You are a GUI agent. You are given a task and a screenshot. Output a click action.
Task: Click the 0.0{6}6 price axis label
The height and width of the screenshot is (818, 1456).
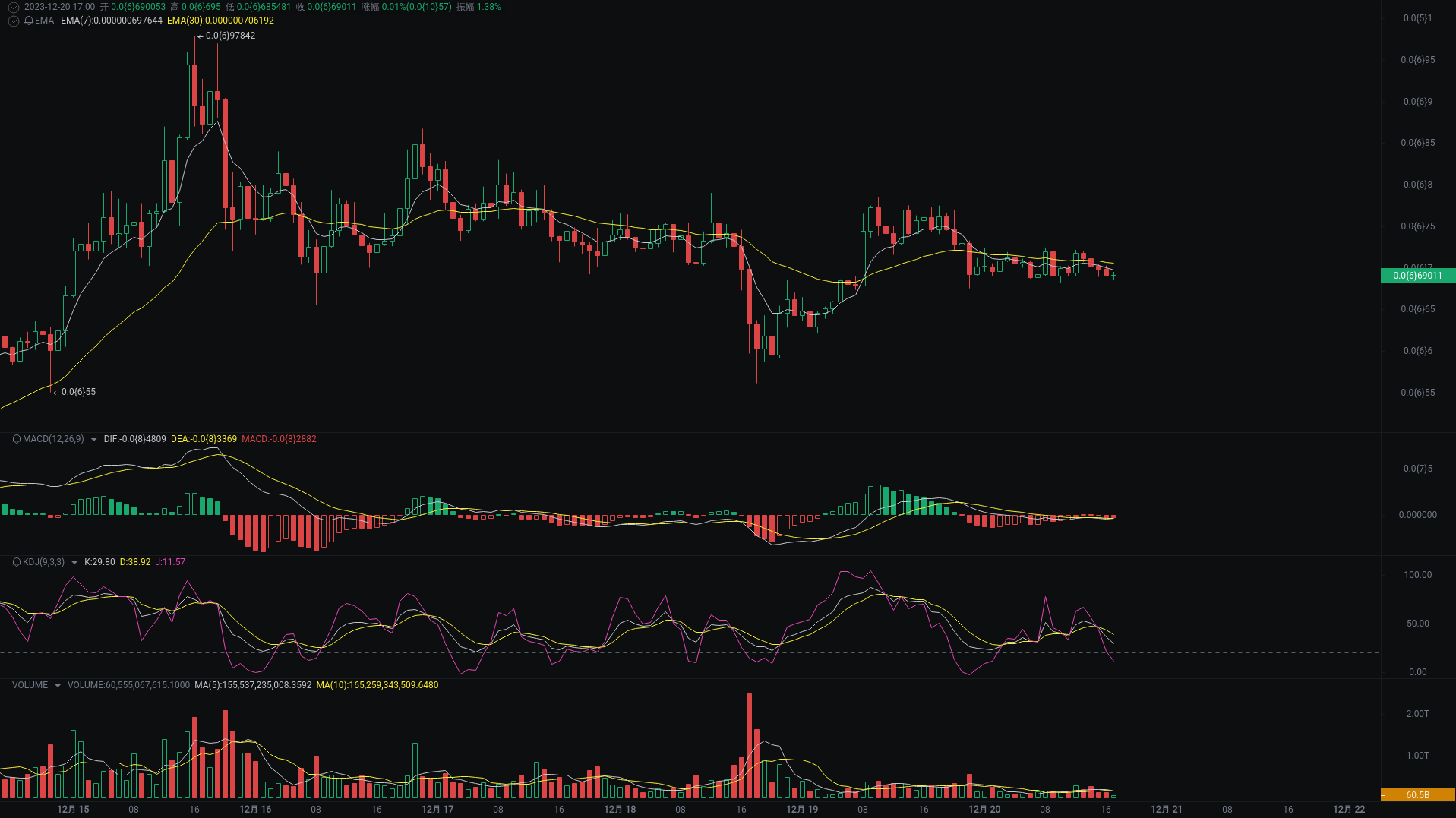click(1418, 351)
